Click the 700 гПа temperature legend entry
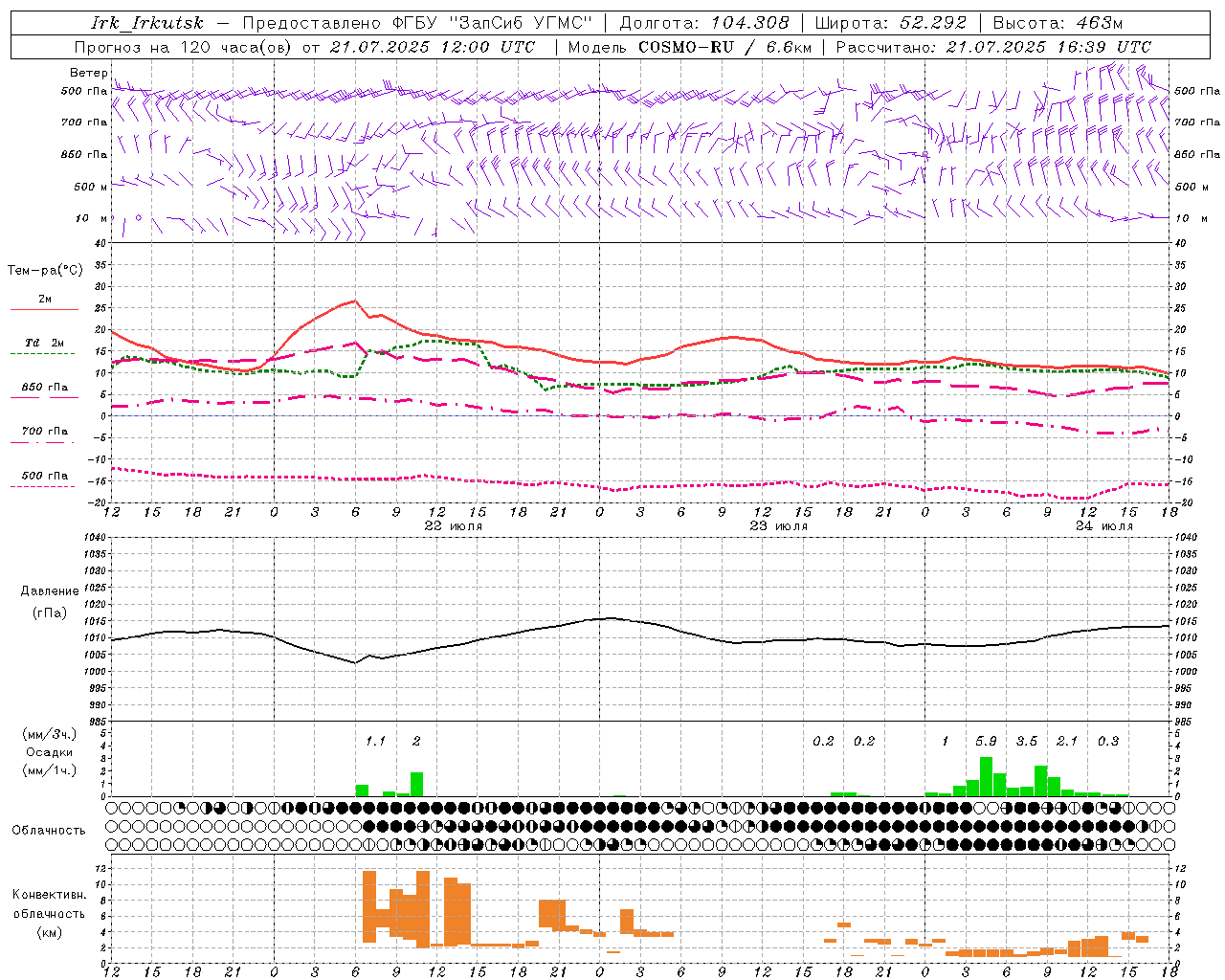The width and height of the screenshot is (1225, 980). 44,432
